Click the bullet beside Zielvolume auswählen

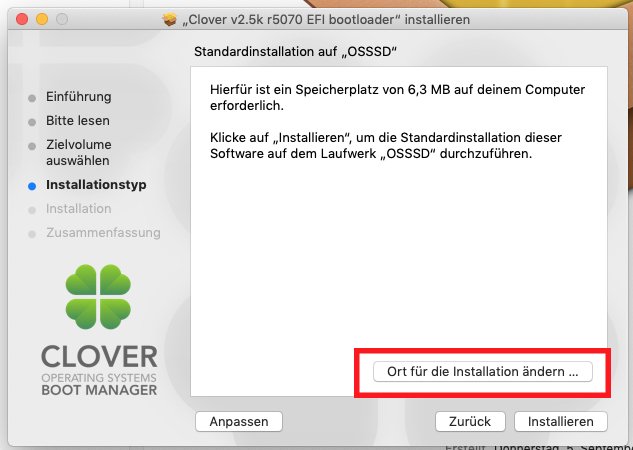[x=32, y=146]
